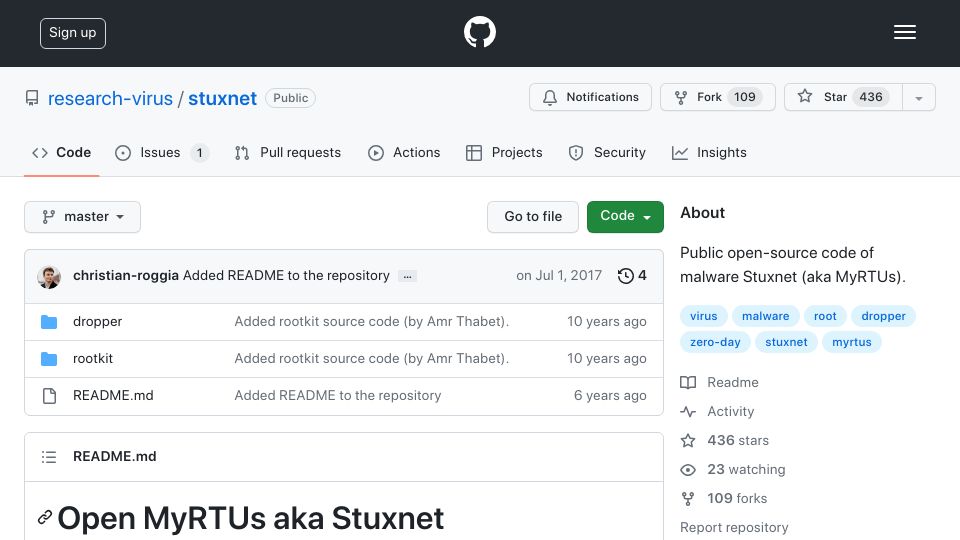This screenshot has height=540, width=960.
Task: Switch to the Code tab
Action: click(x=61, y=152)
